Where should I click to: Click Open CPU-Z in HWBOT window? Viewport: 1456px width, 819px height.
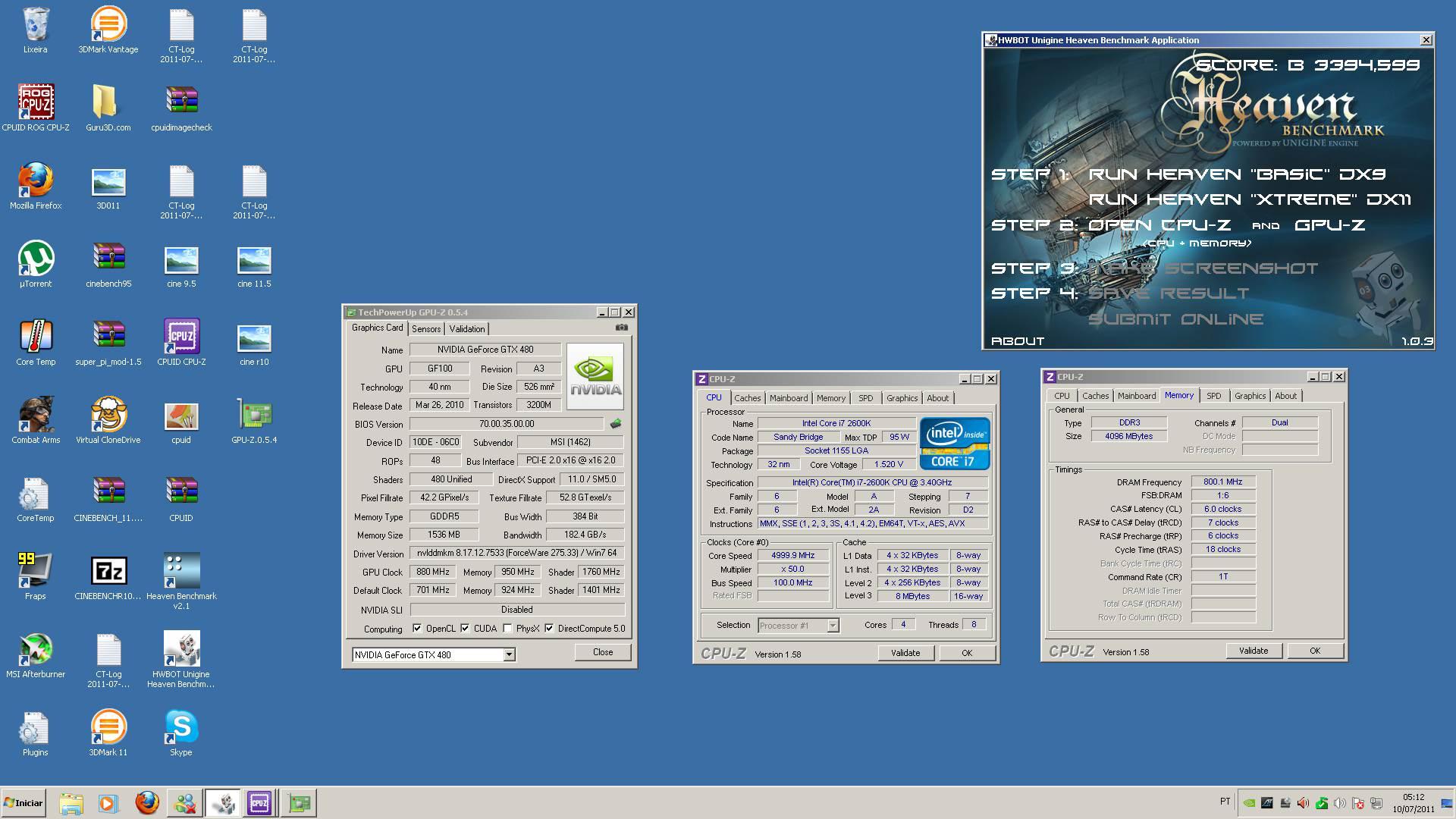[x=1159, y=225]
